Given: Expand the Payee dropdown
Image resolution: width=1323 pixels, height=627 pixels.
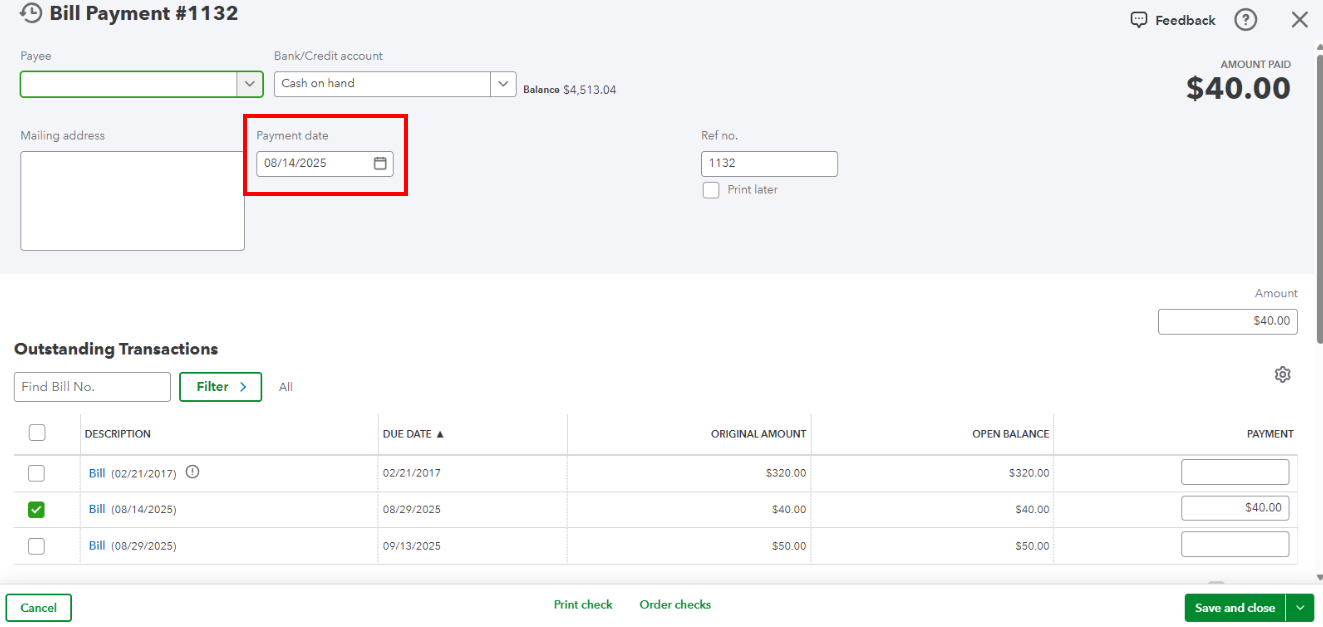Looking at the screenshot, I should [250, 84].
